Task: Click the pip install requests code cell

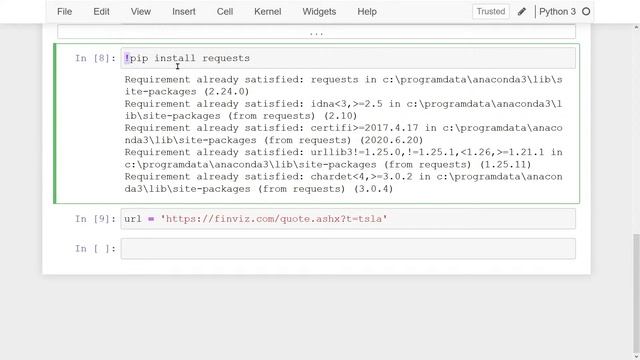Action: point(348,58)
